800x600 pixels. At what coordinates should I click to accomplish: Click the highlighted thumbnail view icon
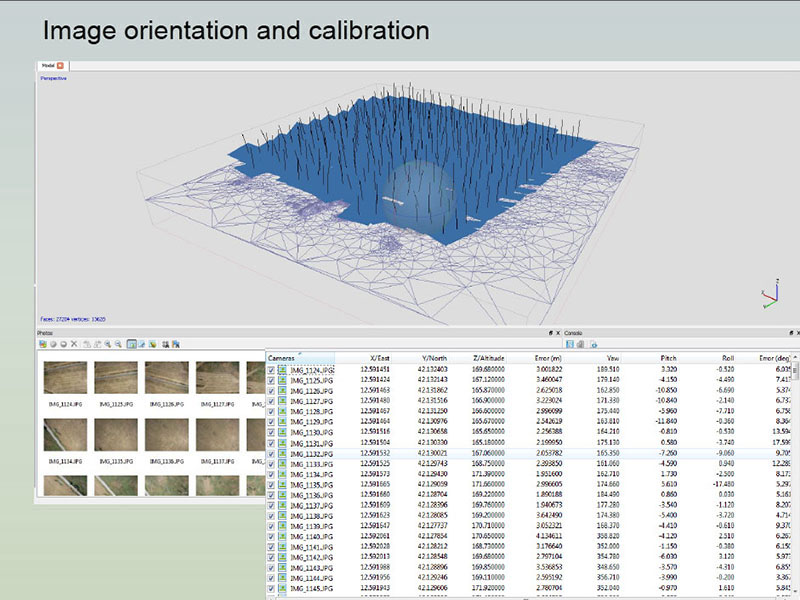(x=132, y=344)
